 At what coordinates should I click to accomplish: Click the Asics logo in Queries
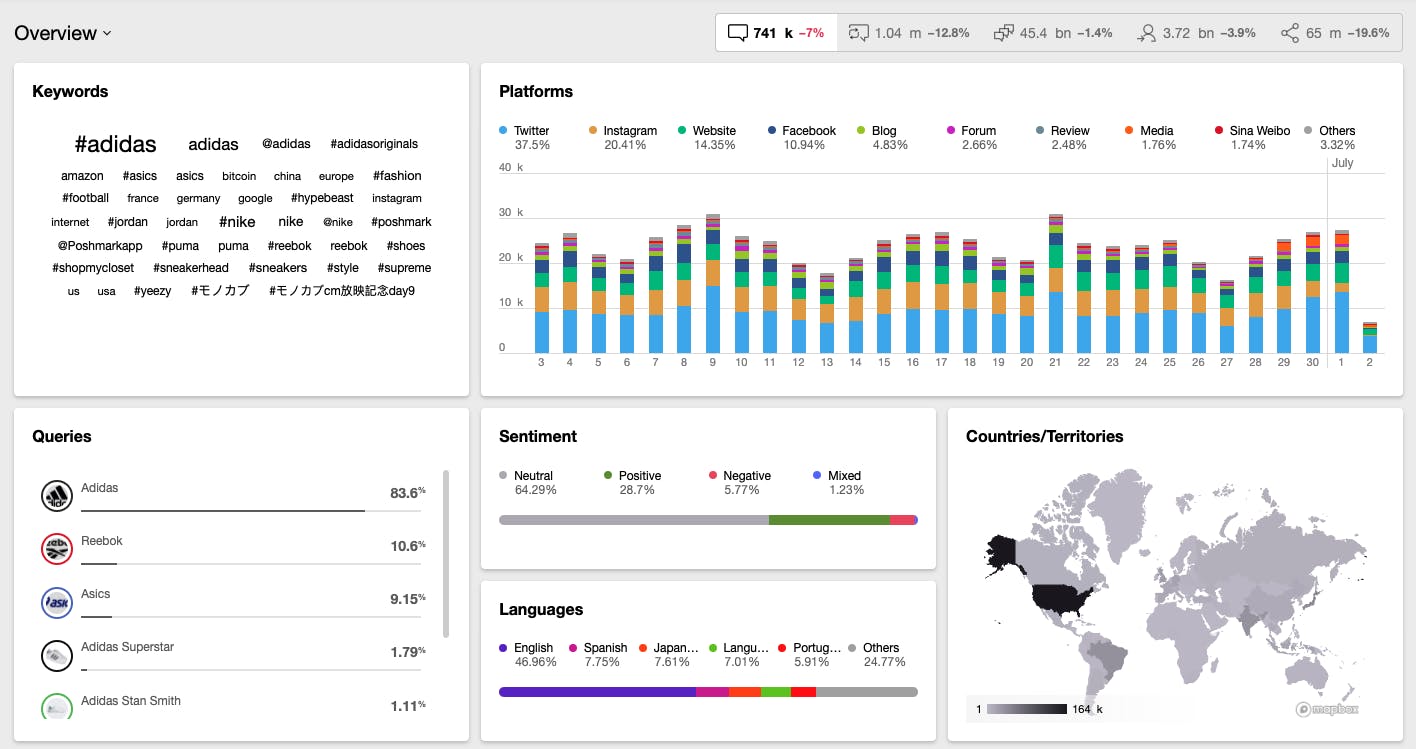click(x=57, y=603)
